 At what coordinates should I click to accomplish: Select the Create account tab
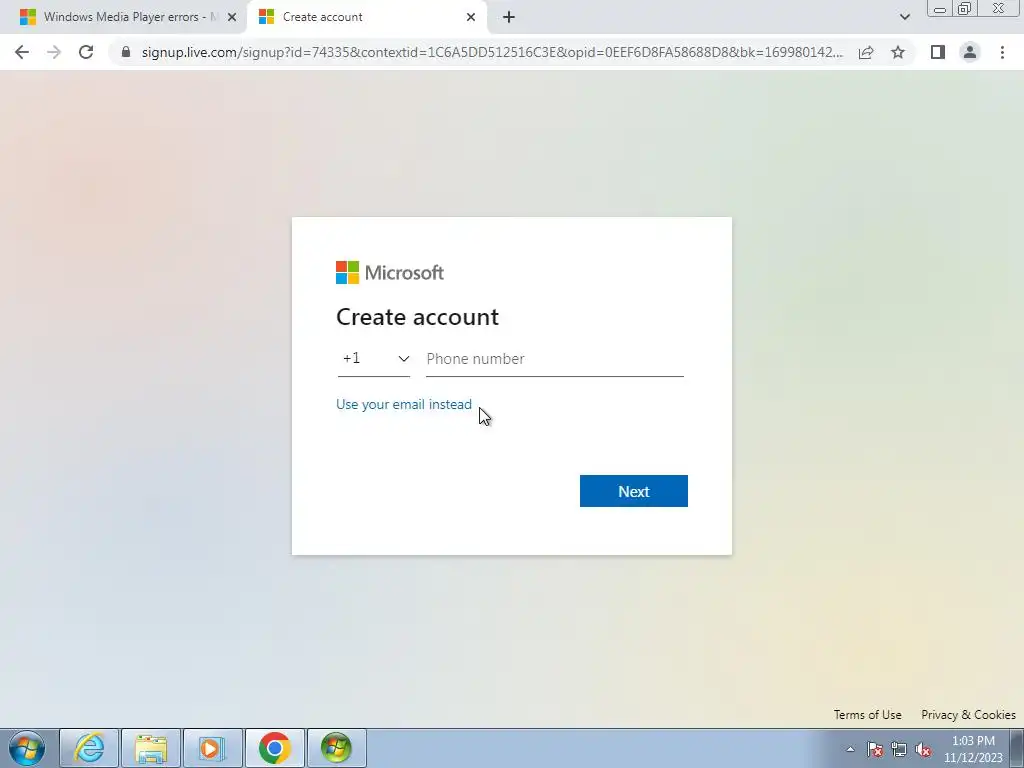(x=367, y=17)
